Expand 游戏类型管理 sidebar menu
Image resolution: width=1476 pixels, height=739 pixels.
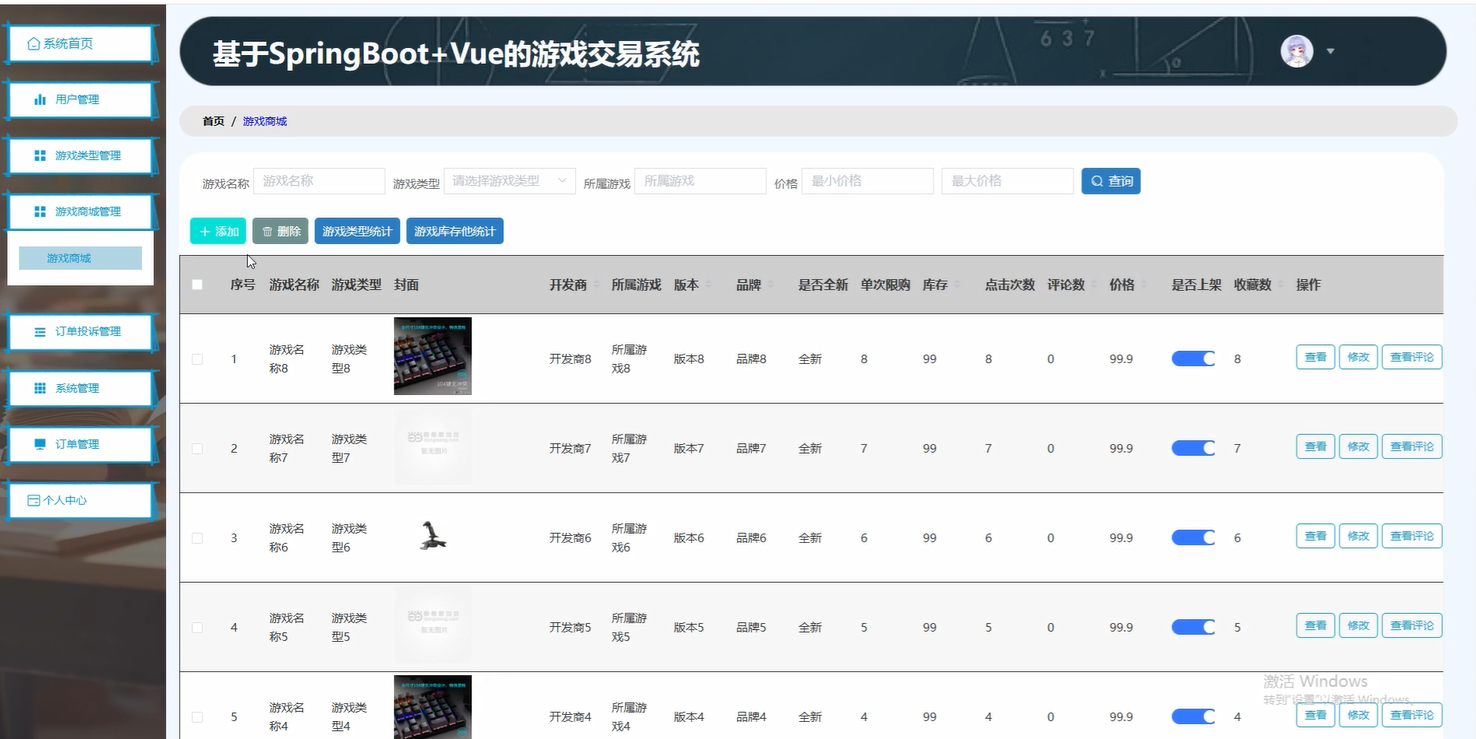[80, 156]
